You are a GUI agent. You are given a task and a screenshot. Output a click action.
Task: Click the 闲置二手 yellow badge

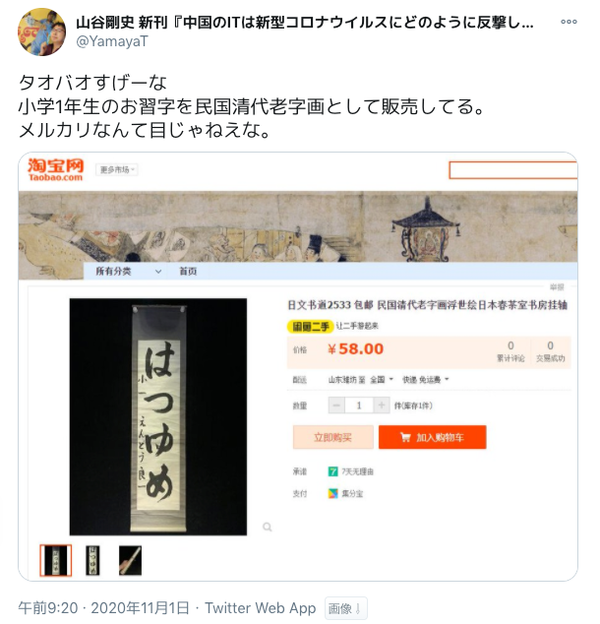tap(310, 327)
